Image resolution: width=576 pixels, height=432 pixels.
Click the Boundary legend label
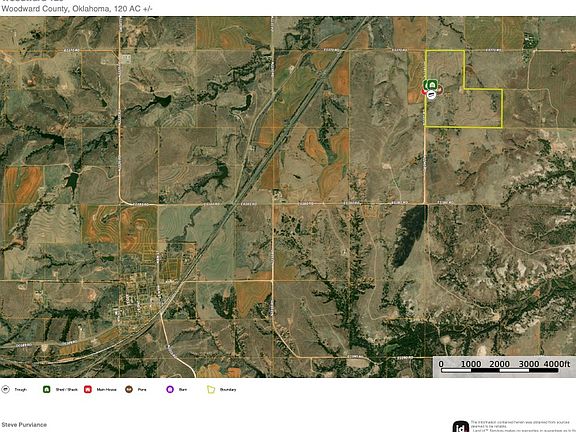pyautogui.click(x=228, y=389)
